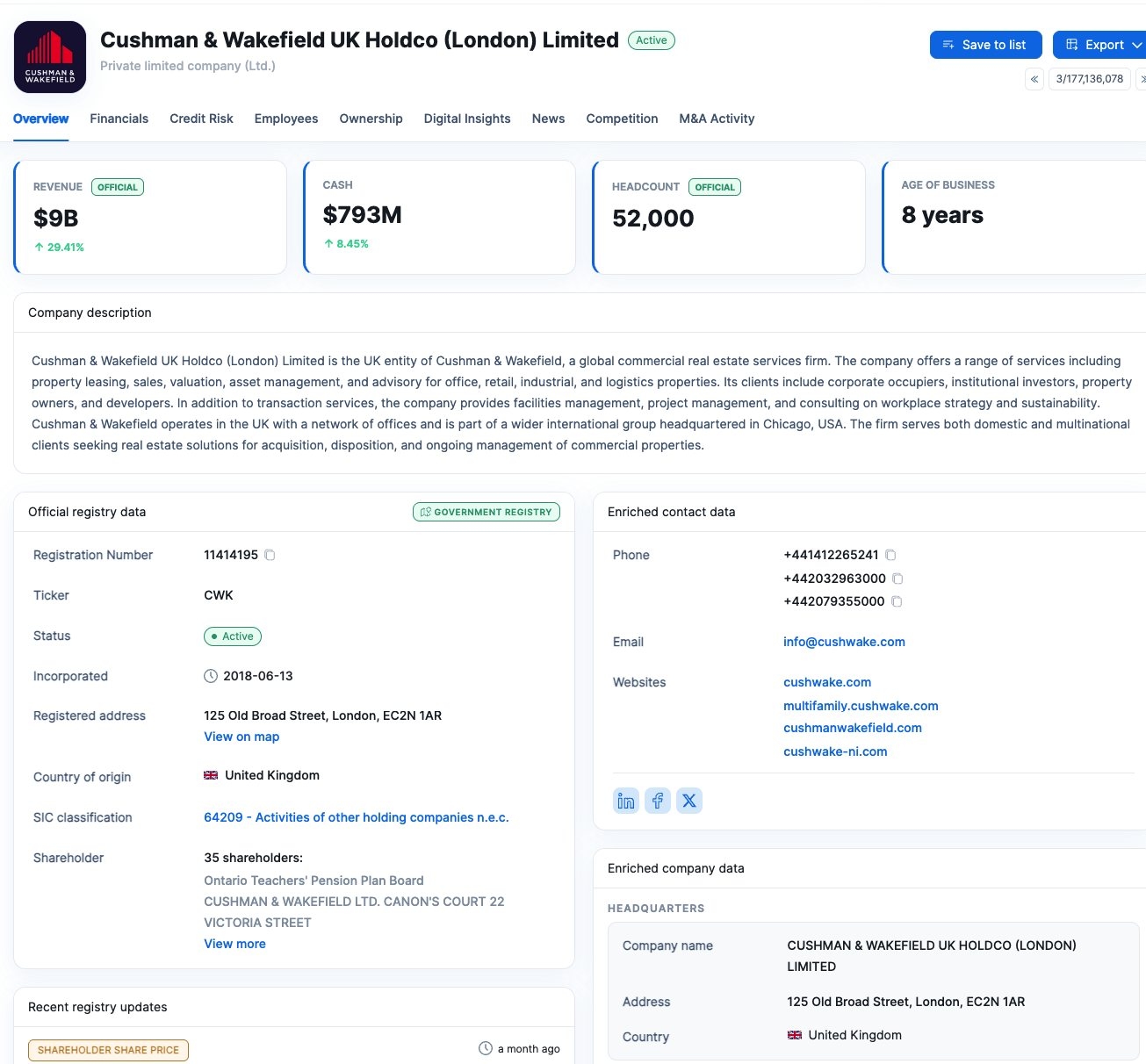
Task: Click Ontario Teachers' Pension Plan Board shareholder
Action: coord(314,881)
